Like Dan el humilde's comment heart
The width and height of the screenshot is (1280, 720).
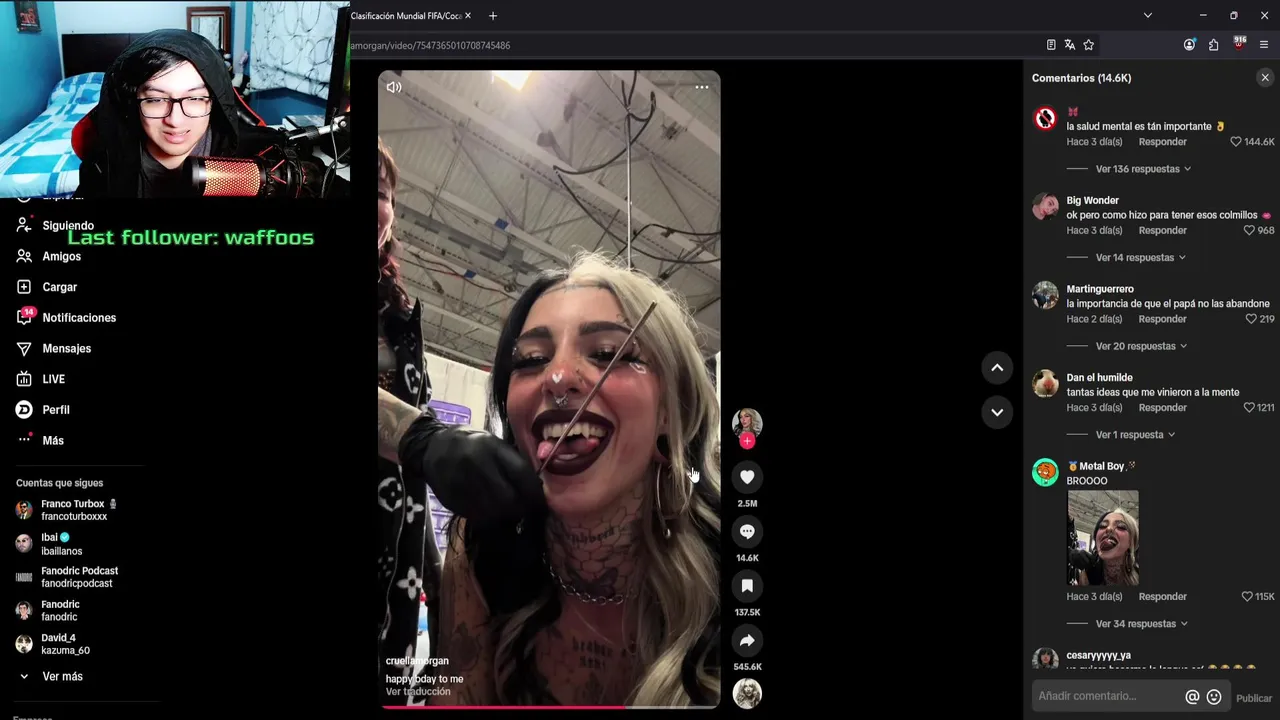click(1249, 408)
